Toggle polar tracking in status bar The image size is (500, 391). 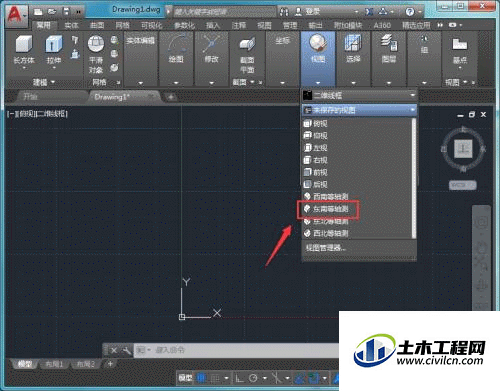pyautogui.click(x=253, y=378)
